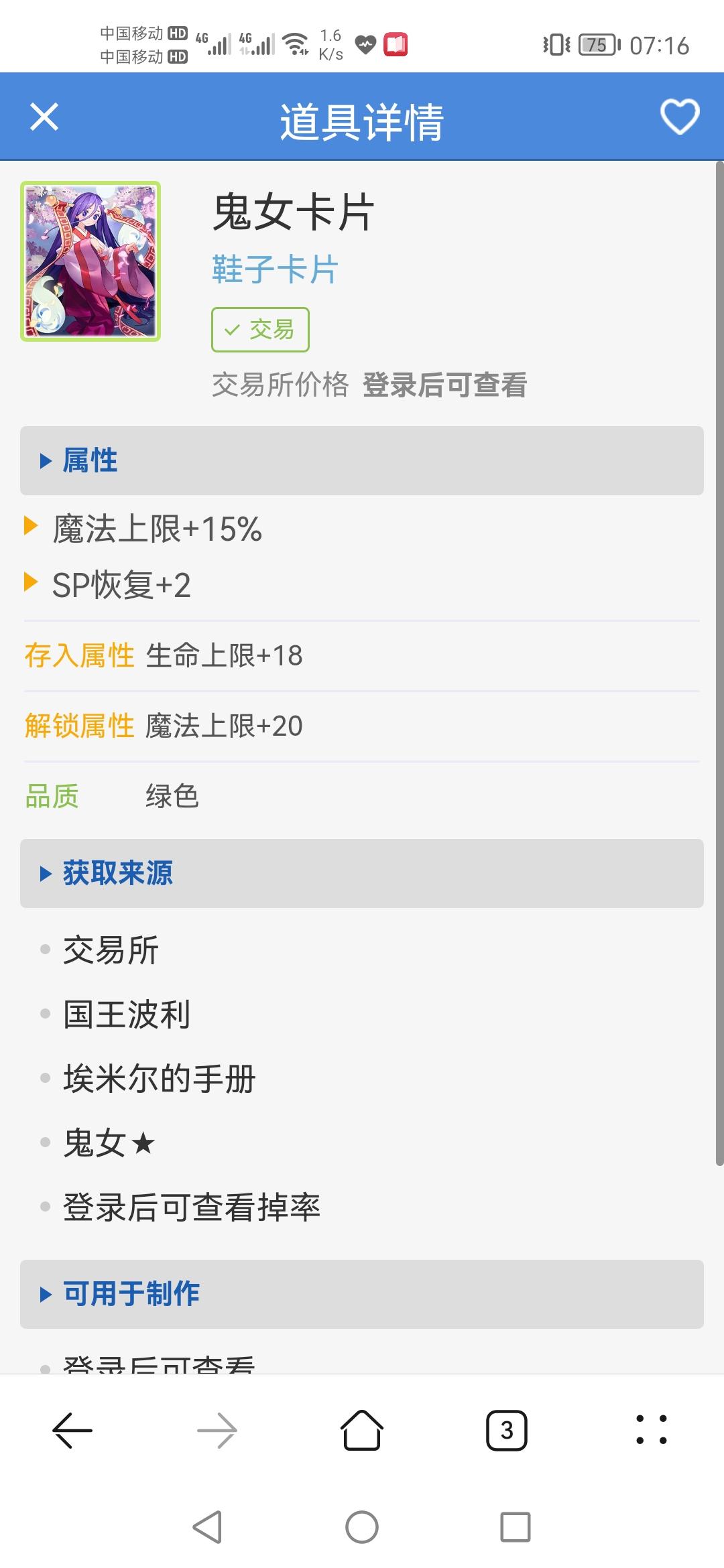The width and height of the screenshot is (724, 1568).
Task: Open 国王波利 source entry
Action: (127, 1015)
